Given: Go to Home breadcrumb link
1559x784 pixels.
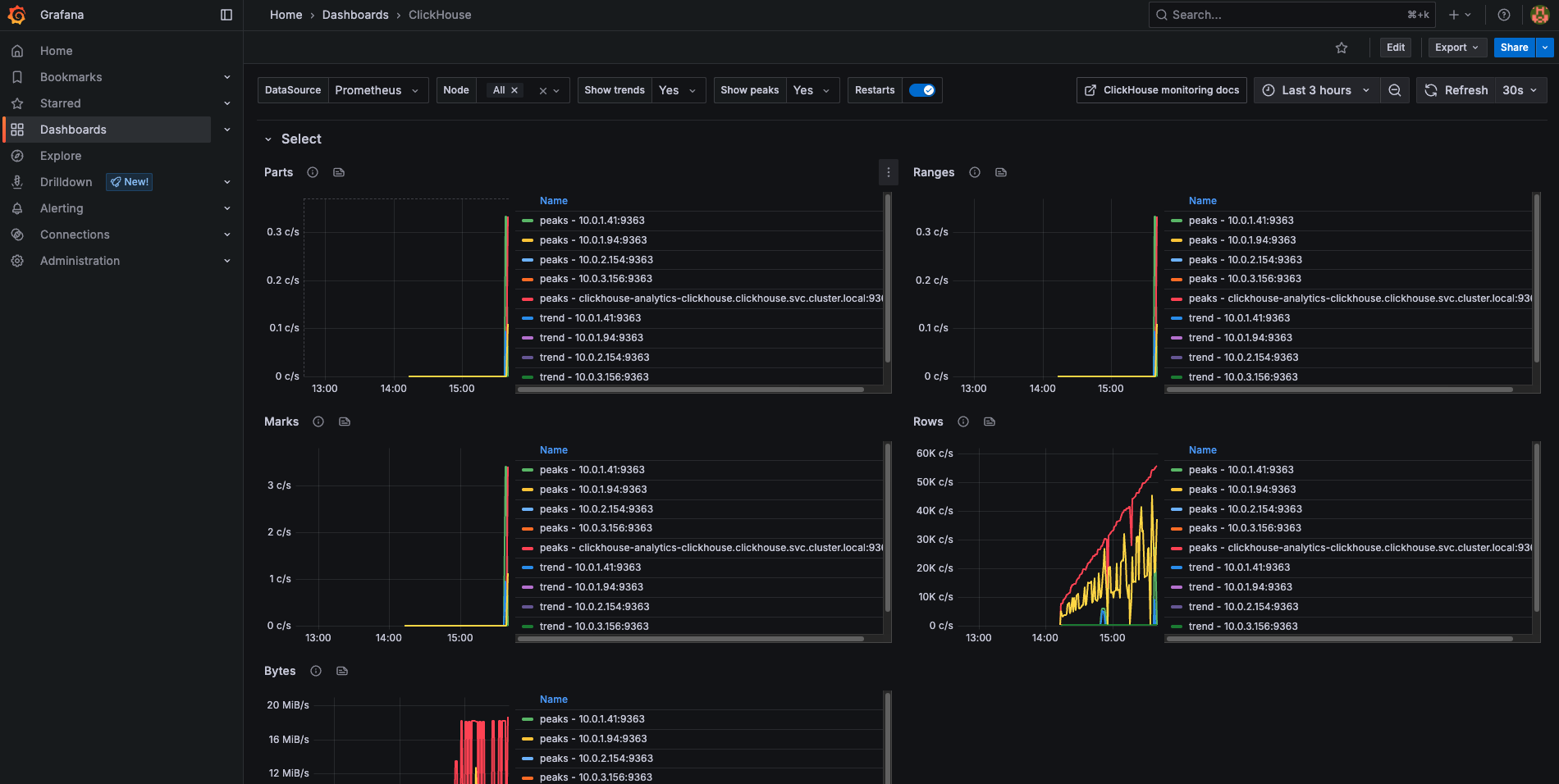Looking at the screenshot, I should (x=286, y=15).
